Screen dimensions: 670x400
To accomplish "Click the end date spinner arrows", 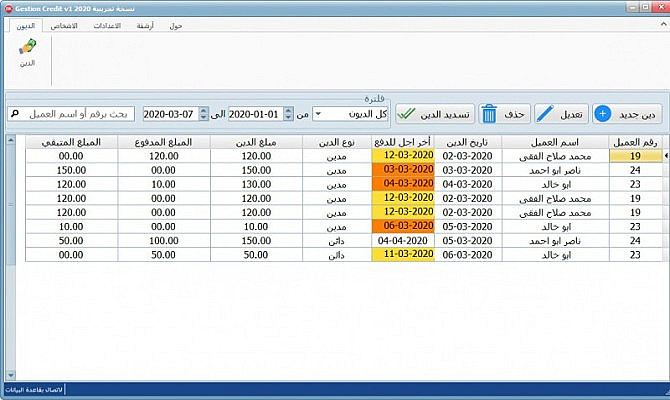I will (204, 114).
